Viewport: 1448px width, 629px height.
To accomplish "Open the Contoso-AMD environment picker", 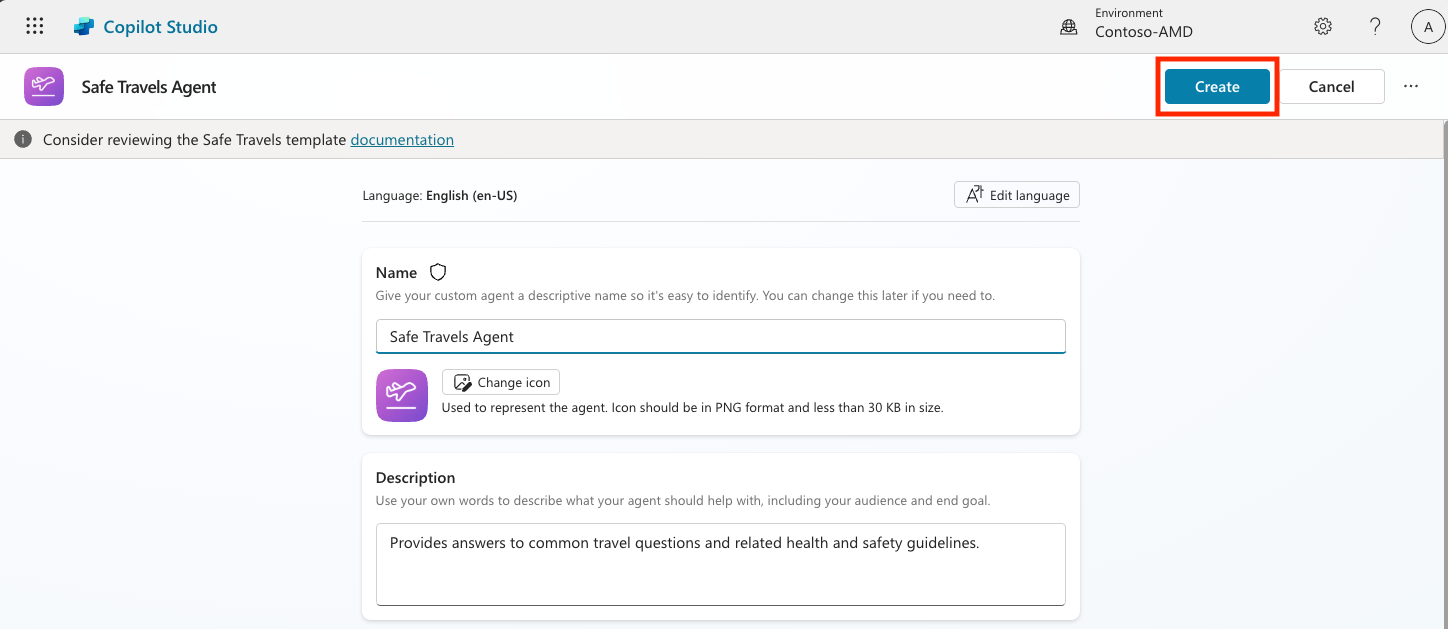I will pyautogui.click(x=1143, y=31).
